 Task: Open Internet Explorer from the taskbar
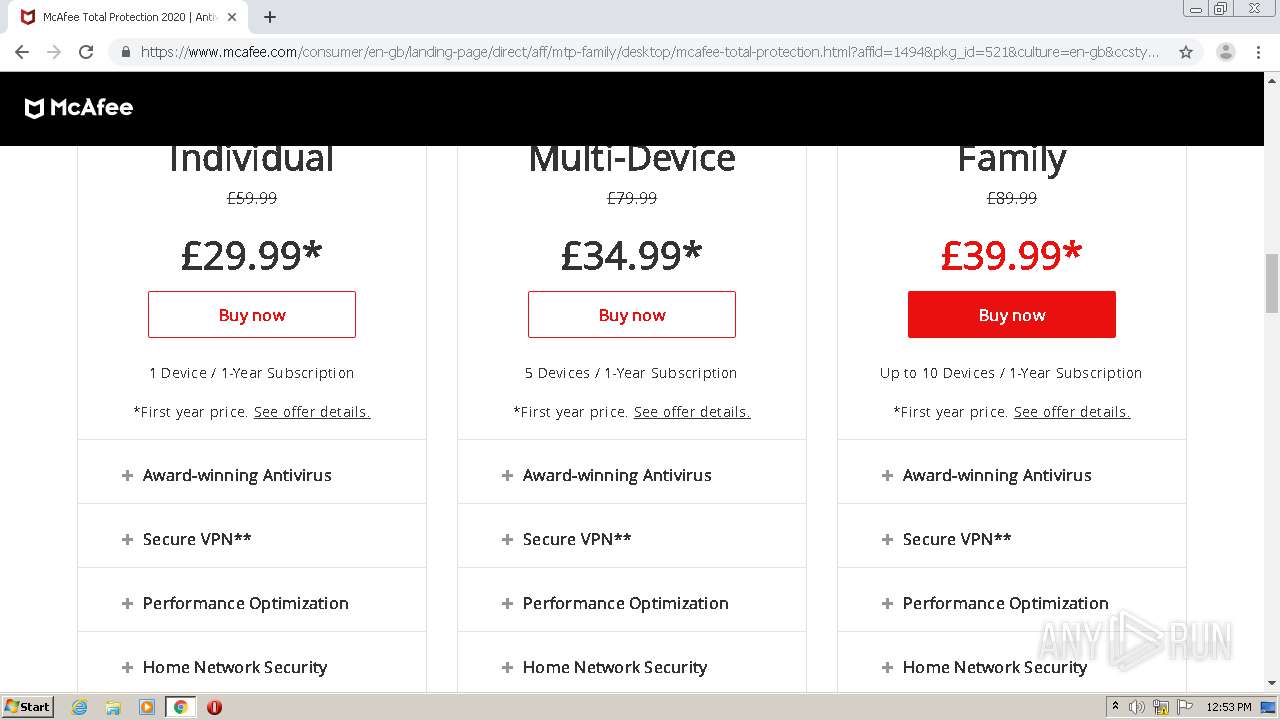tap(80, 707)
